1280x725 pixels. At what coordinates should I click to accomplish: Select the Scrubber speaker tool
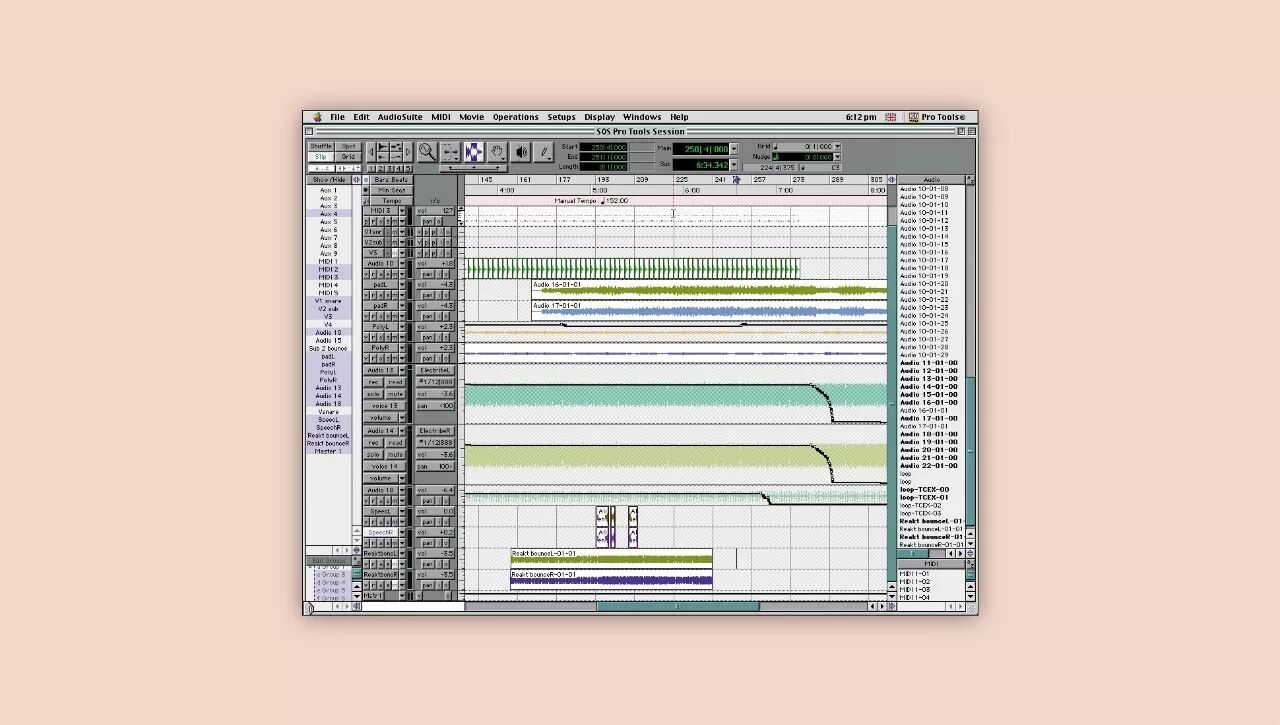click(x=521, y=152)
